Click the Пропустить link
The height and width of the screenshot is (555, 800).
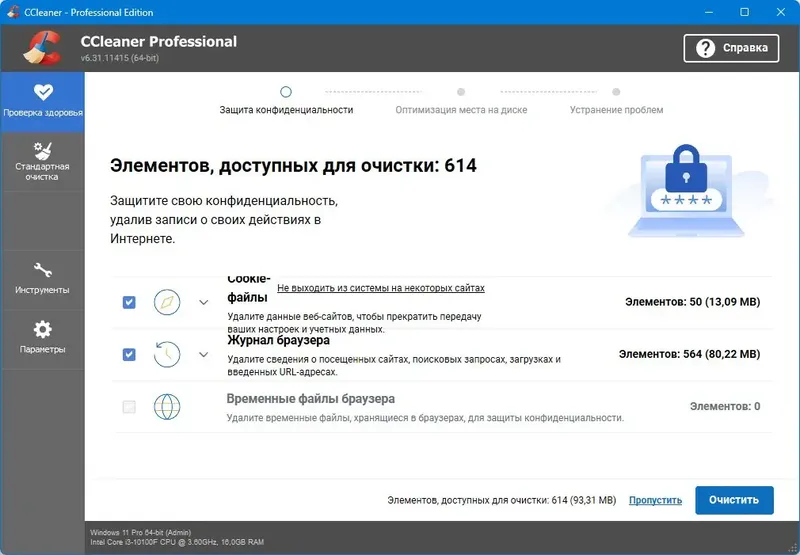click(655, 500)
